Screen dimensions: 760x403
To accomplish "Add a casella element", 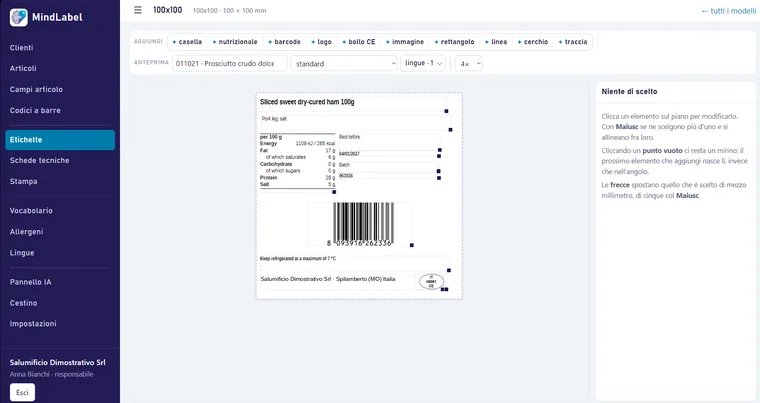I will (187, 42).
